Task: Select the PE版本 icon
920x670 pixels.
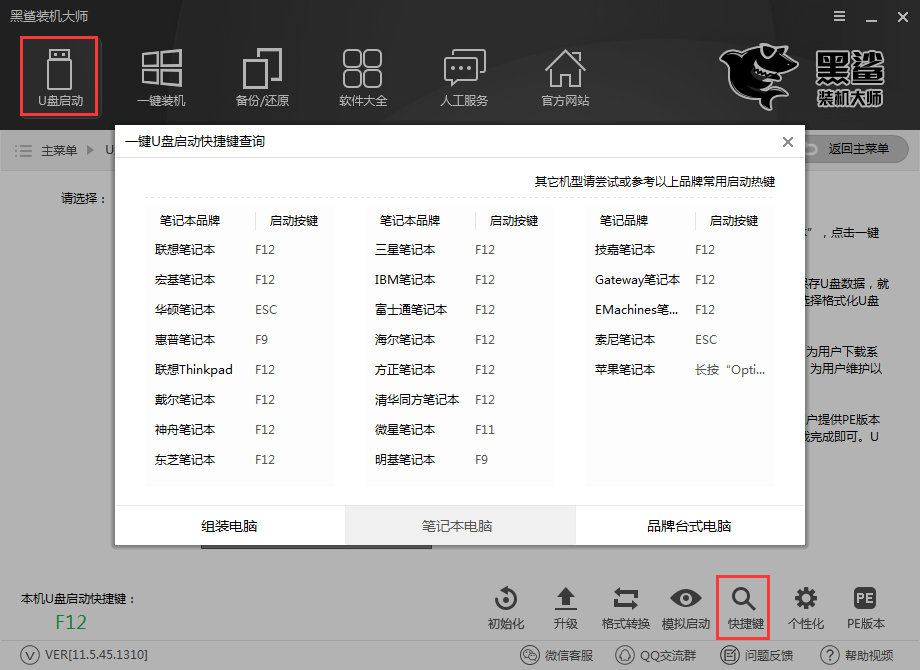Action: (865, 607)
